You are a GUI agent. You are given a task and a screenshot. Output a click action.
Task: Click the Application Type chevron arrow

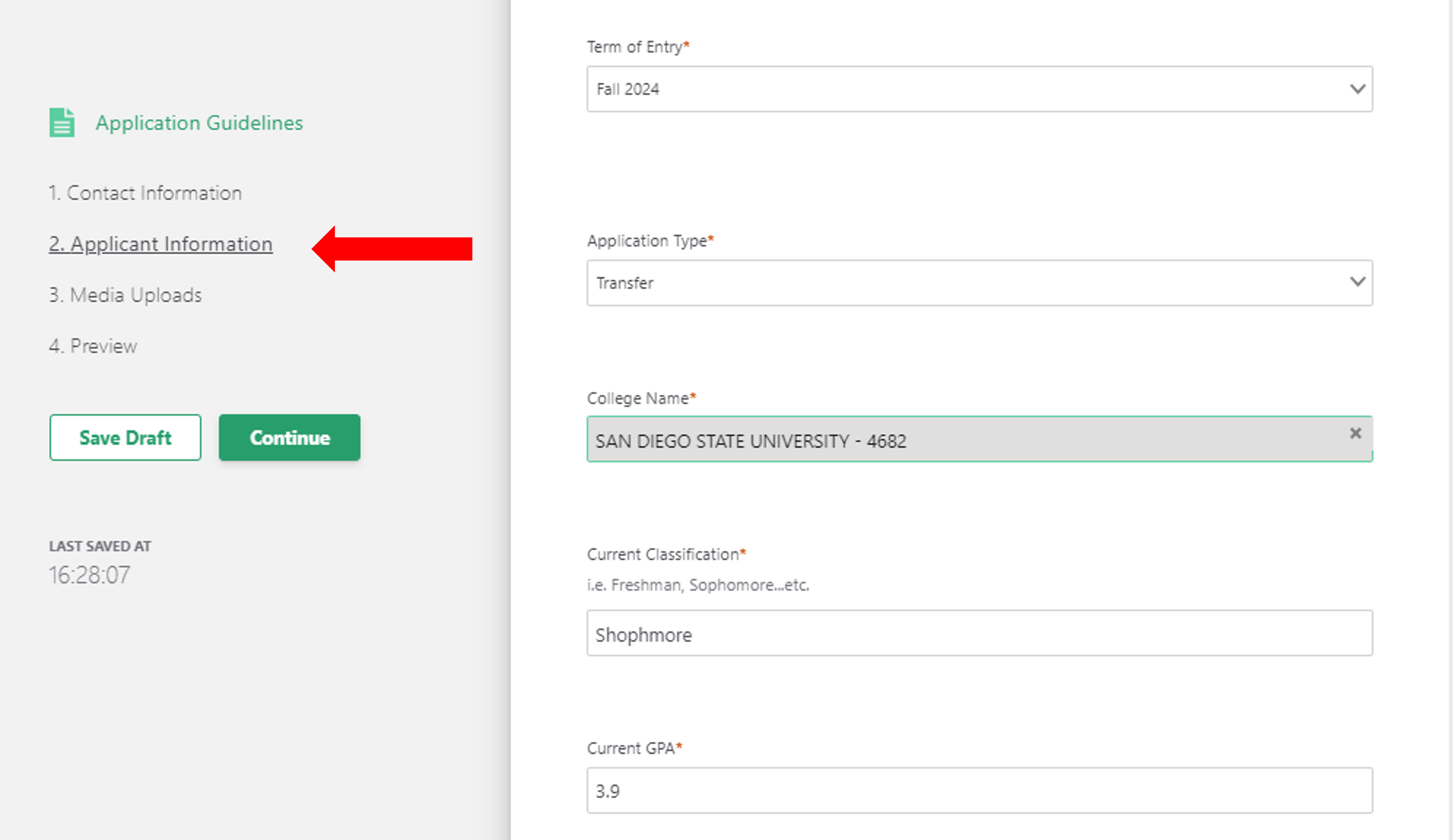click(1357, 282)
